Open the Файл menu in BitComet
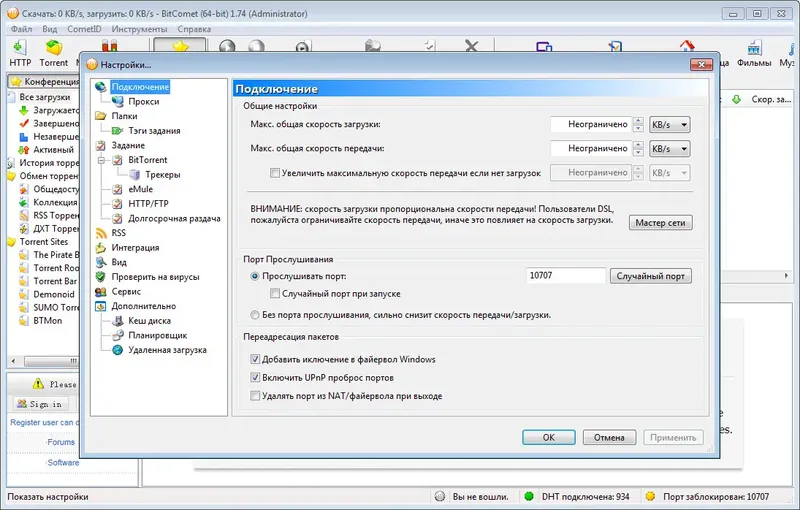Screen dimensions: 800x510 click(x=21, y=29)
